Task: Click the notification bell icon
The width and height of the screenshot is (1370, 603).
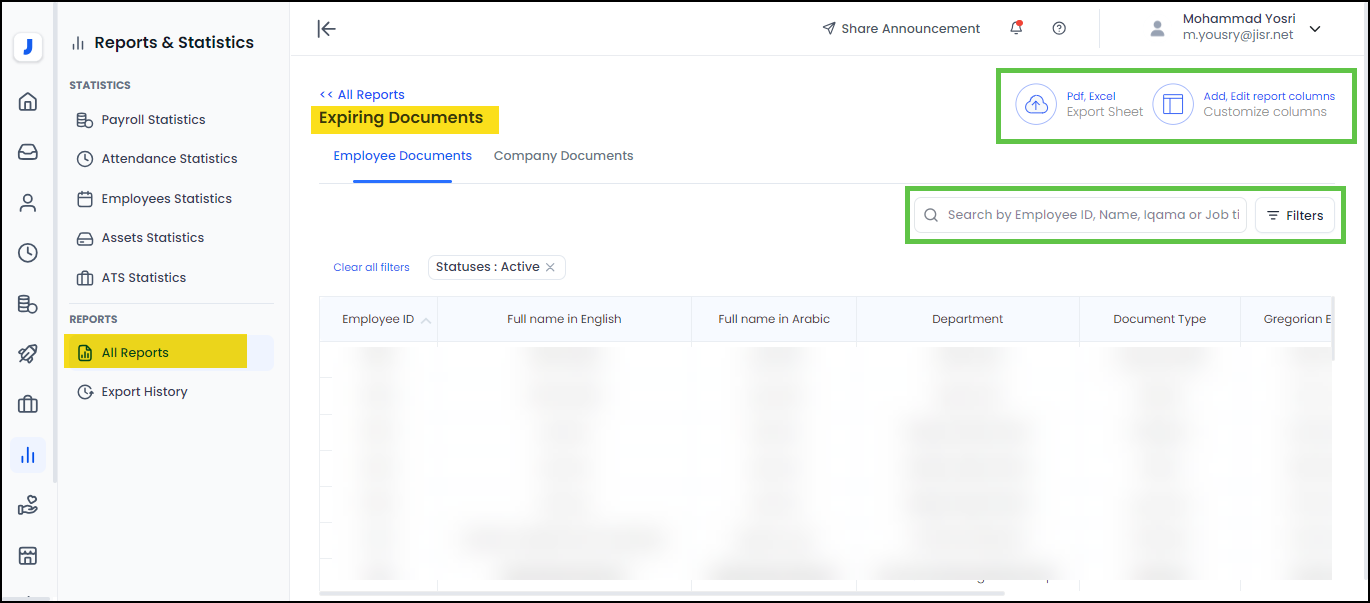Action: click(1016, 28)
